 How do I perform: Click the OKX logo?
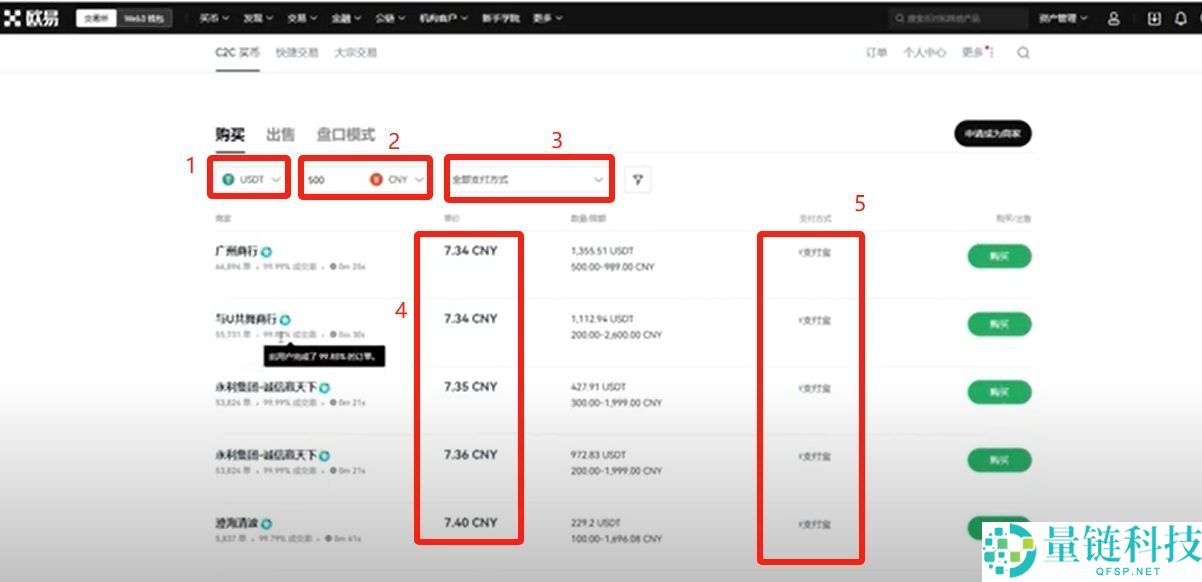tap(30, 17)
